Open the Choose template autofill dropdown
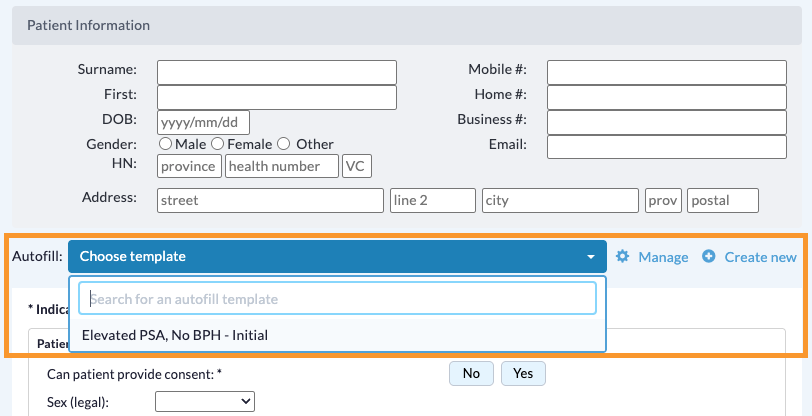Viewport: 812px width, 416px height. coord(337,256)
